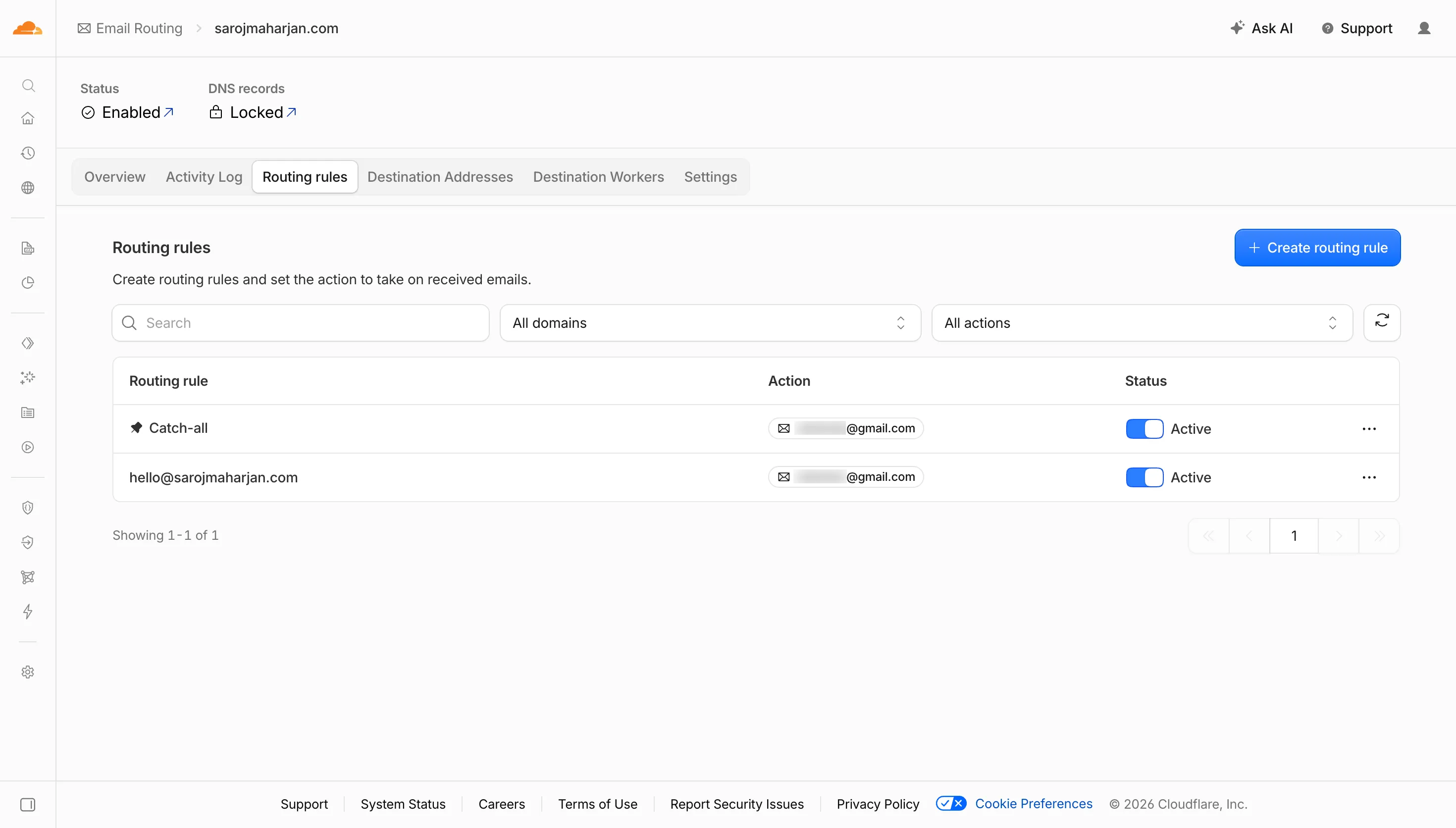Open Privacy Policy footer link
Image resolution: width=1456 pixels, height=828 pixels.
(878, 804)
